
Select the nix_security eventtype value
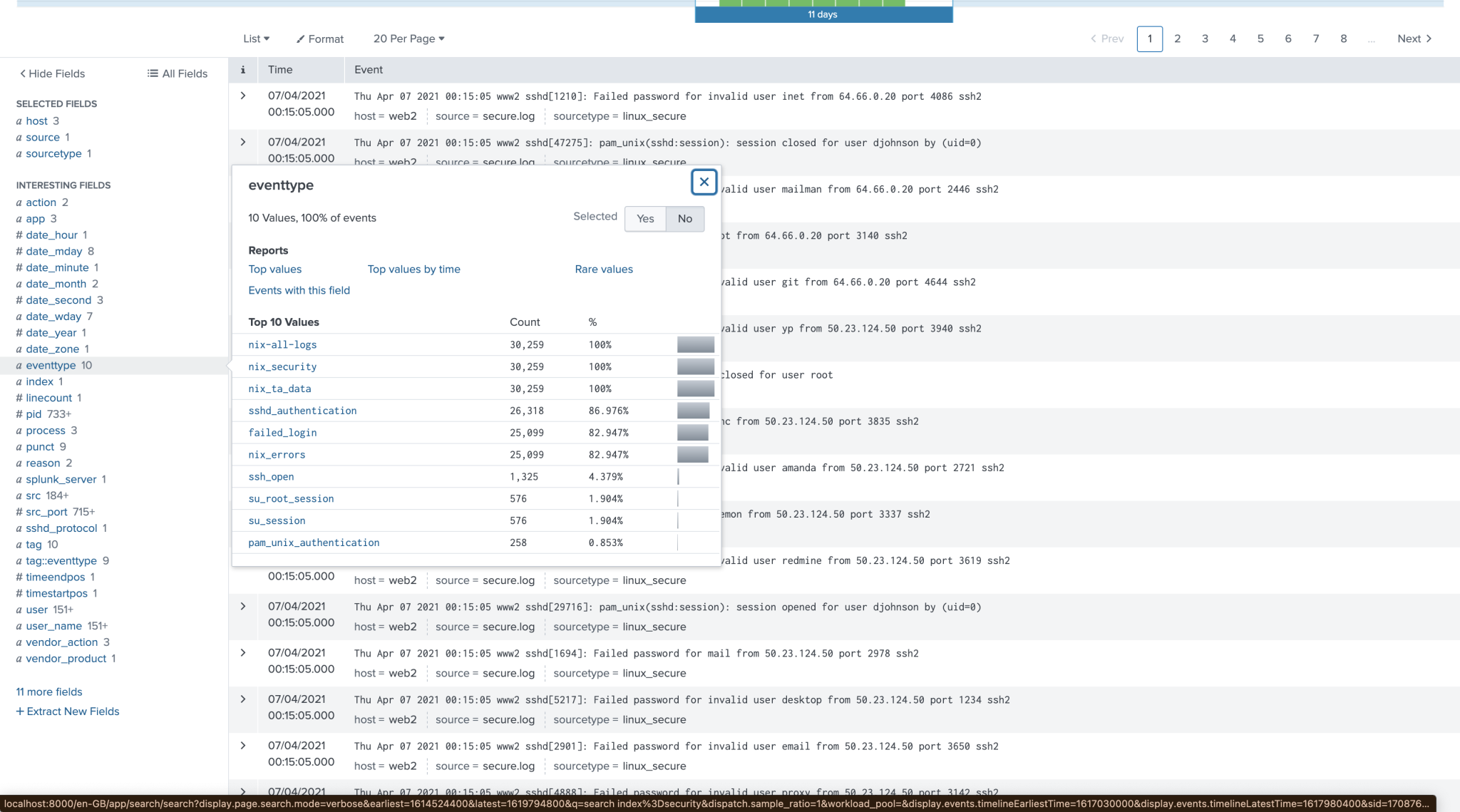tap(282, 366)
